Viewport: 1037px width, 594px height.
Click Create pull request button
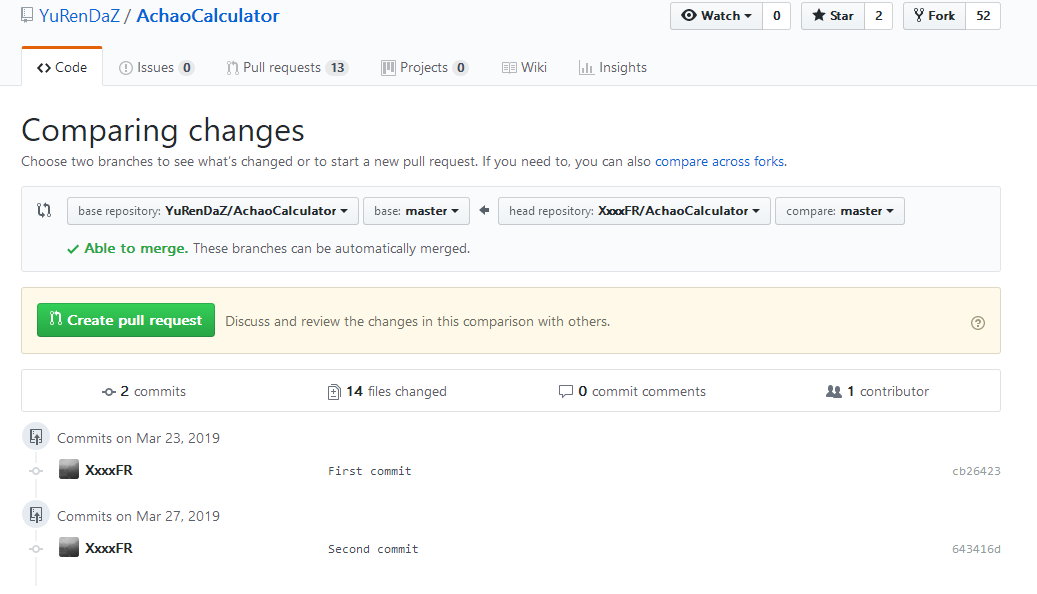tap(126, 320)
